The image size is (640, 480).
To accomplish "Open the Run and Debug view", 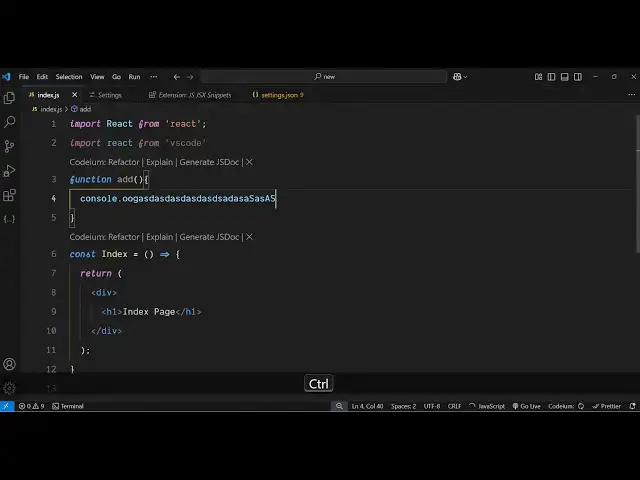I will 9,171.
